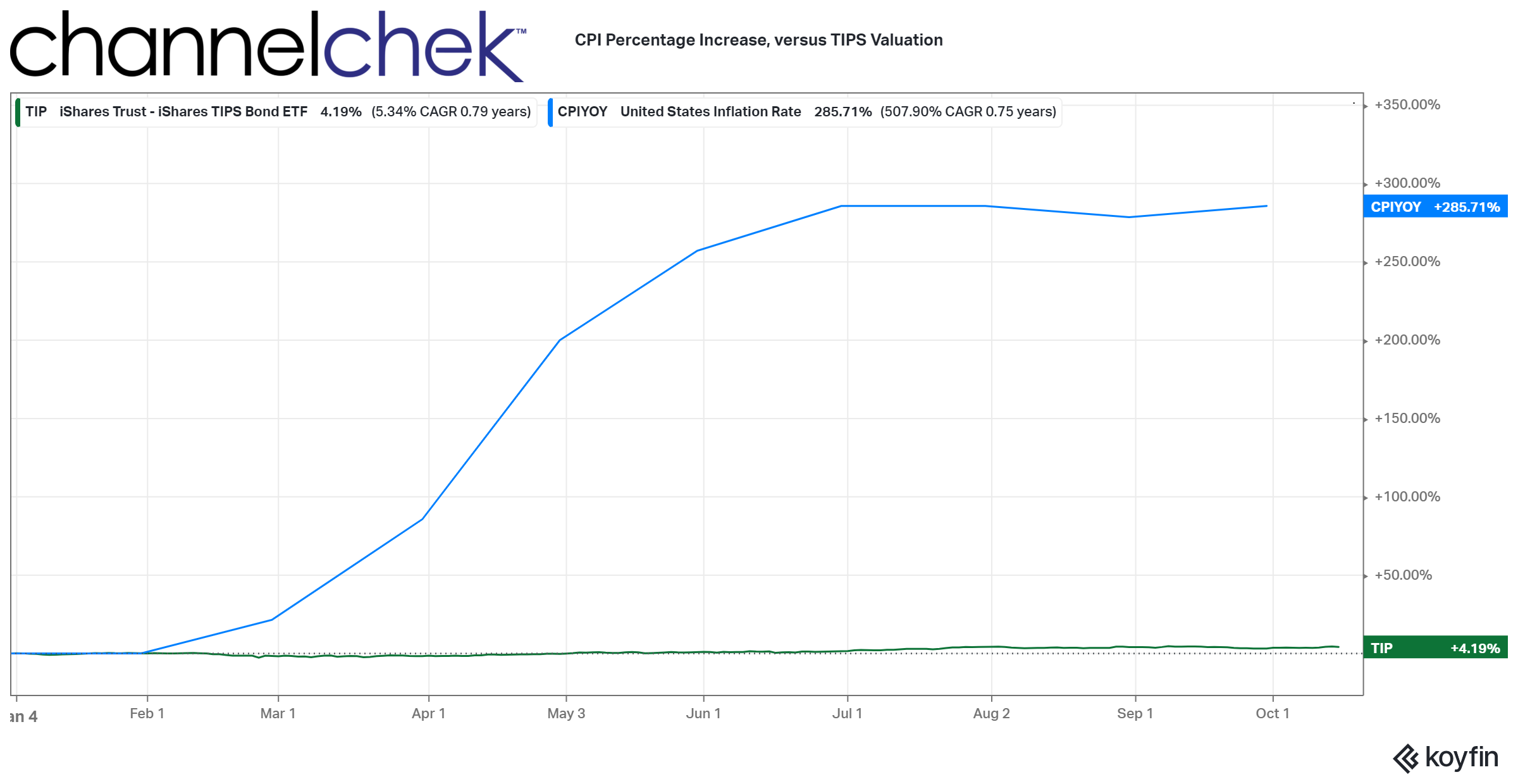Click the green TIP +4.19% value tag

[x=1435, y=648]
